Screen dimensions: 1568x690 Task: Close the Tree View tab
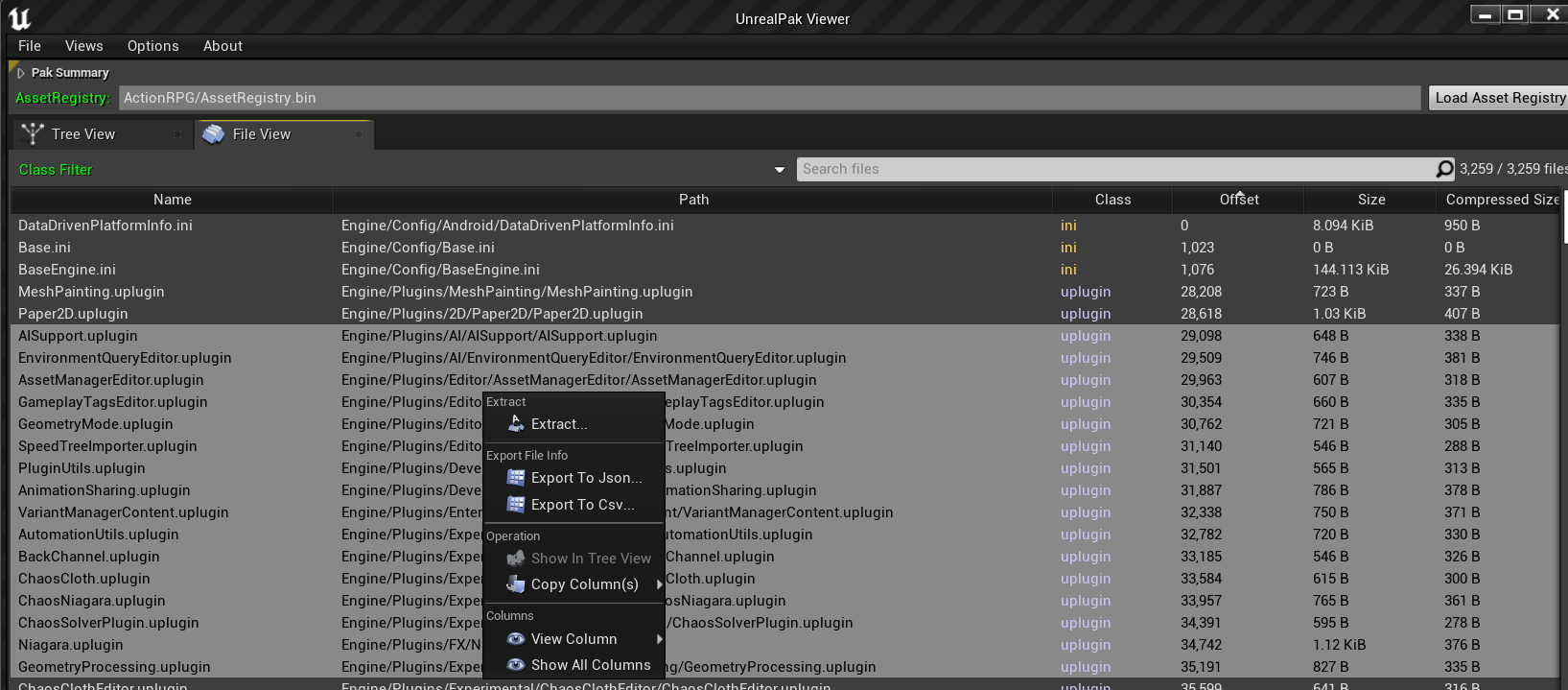(176, 134)
